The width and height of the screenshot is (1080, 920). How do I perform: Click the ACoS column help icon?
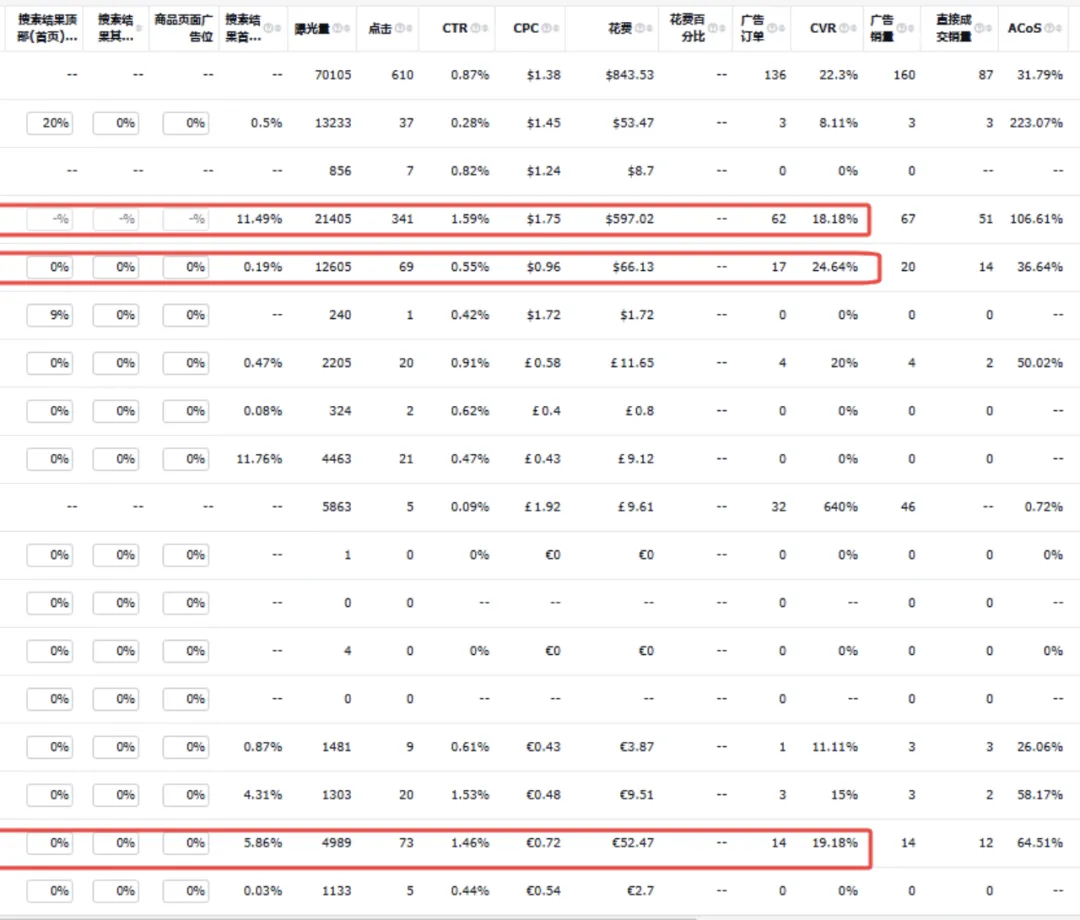coord(1049,28)
